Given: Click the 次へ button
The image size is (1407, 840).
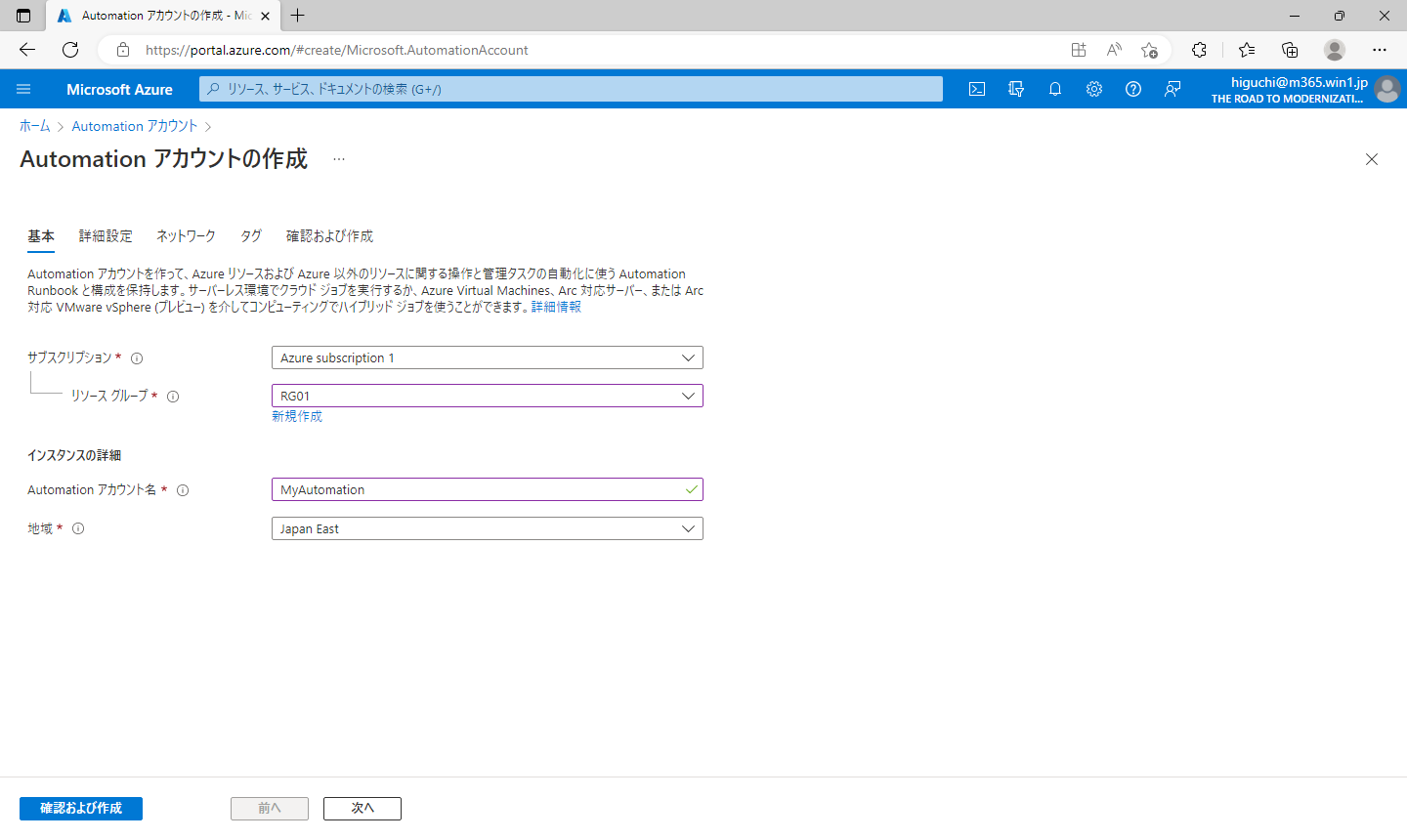Looking at the screenshot, I should 362,809.
